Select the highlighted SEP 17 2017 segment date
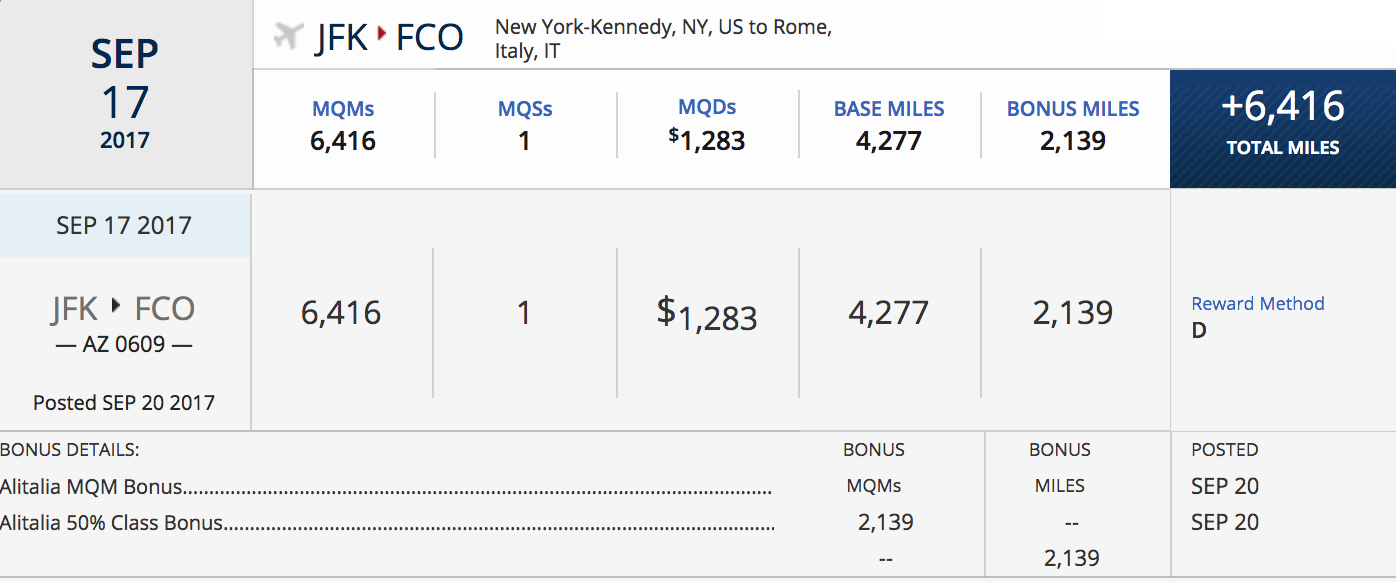The width and height of the screenshot is (1396, 582). pos(124,226)
